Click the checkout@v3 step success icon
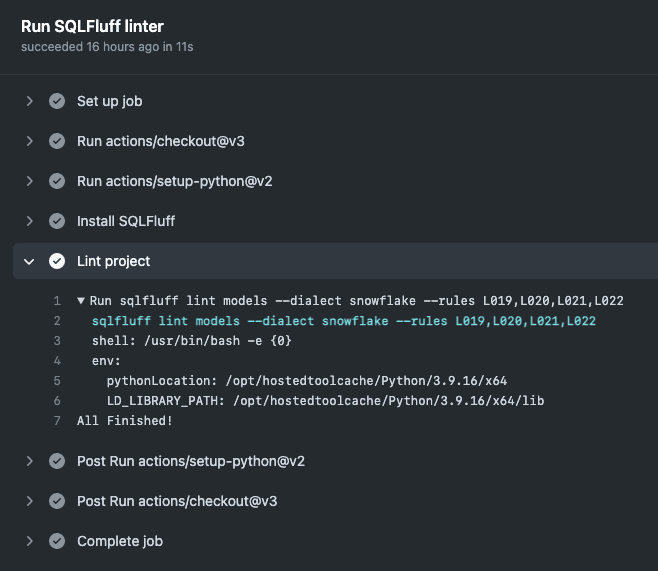This screenshot has width=658, height=571. [57, 141]
